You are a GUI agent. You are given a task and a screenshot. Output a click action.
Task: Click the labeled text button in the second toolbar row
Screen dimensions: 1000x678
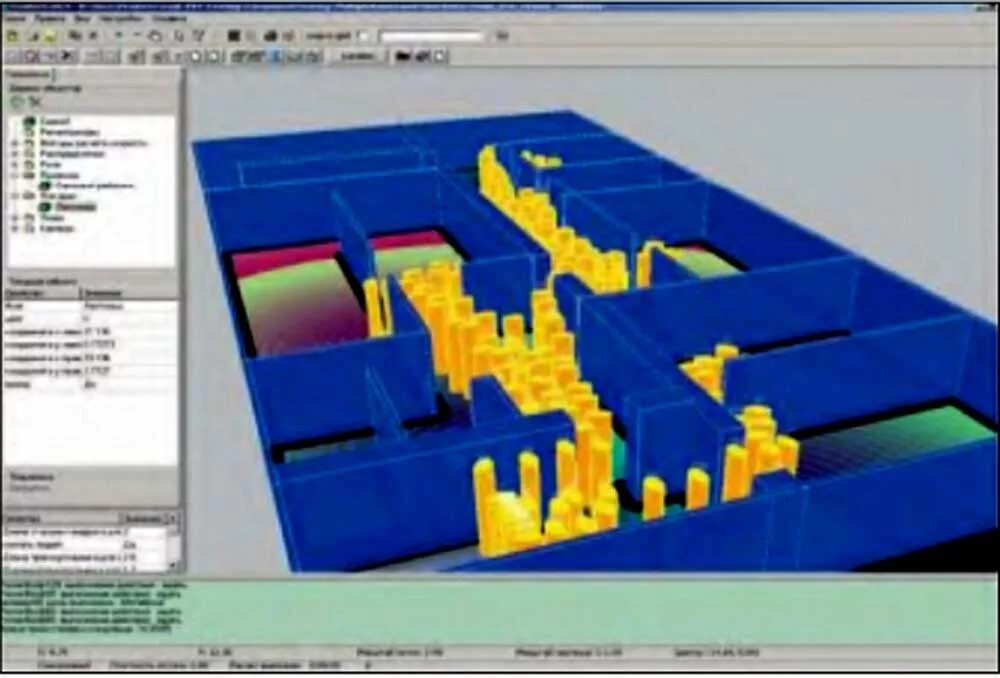[357, 56]
